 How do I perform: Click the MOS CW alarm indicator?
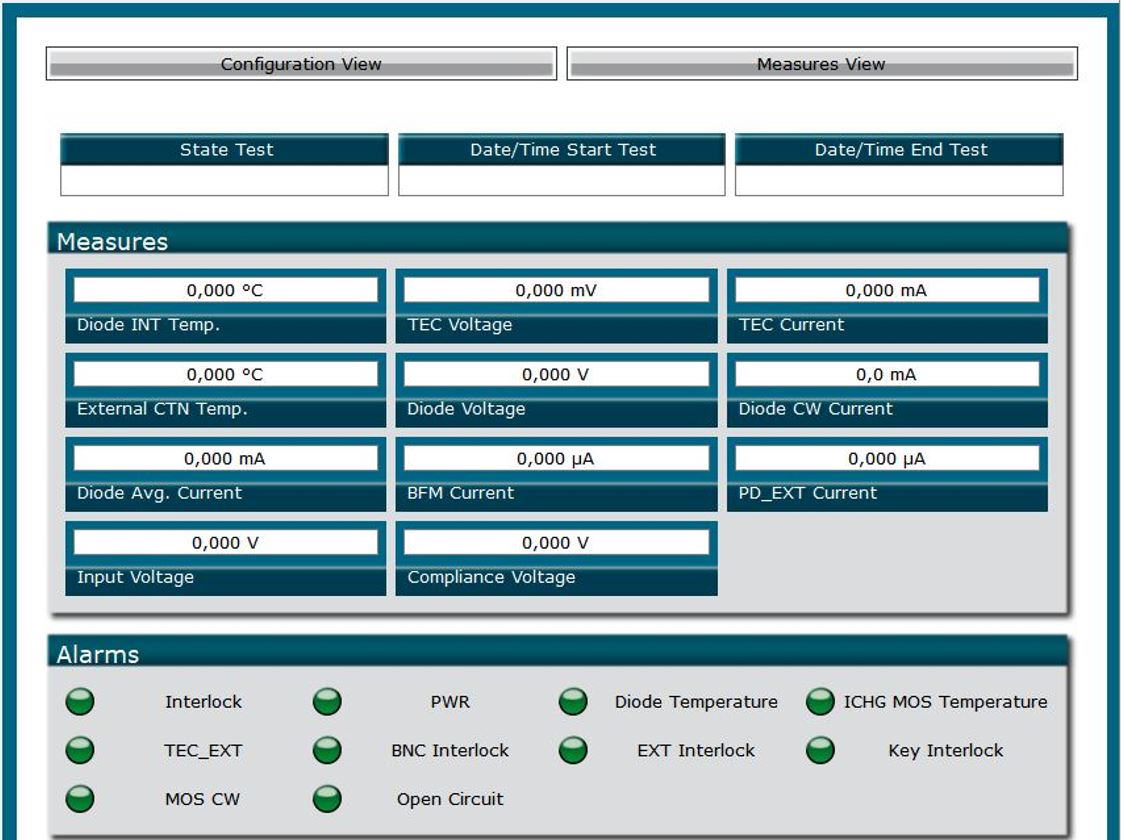pos(80,799)
